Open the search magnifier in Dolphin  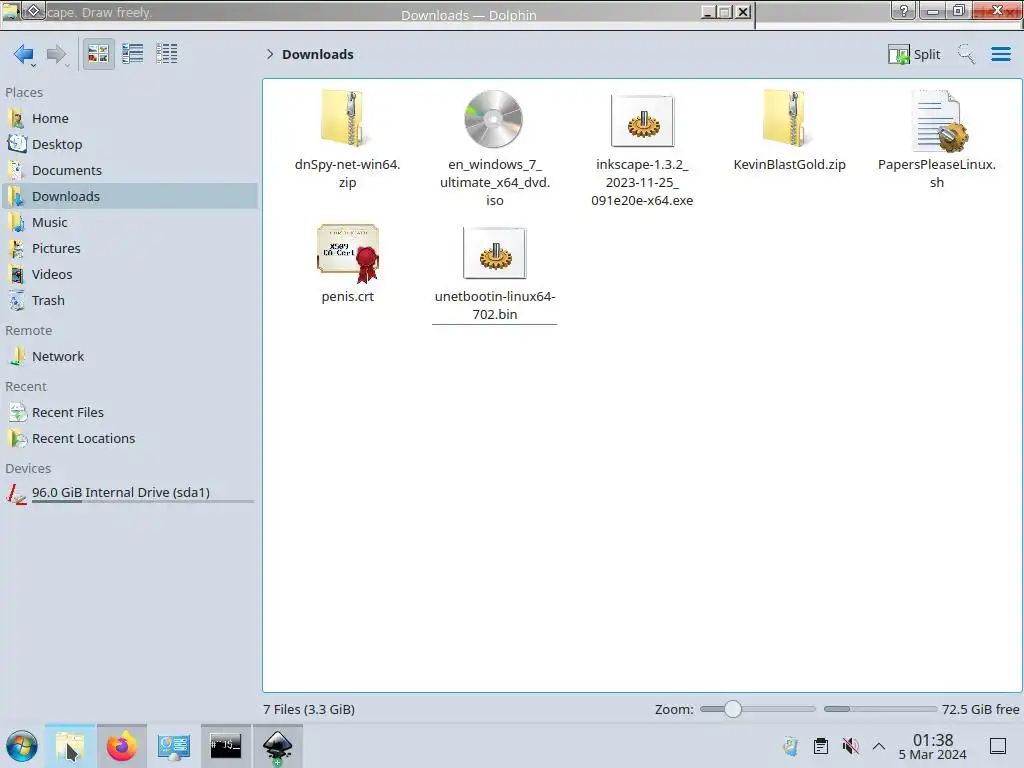tap(966, 54)
